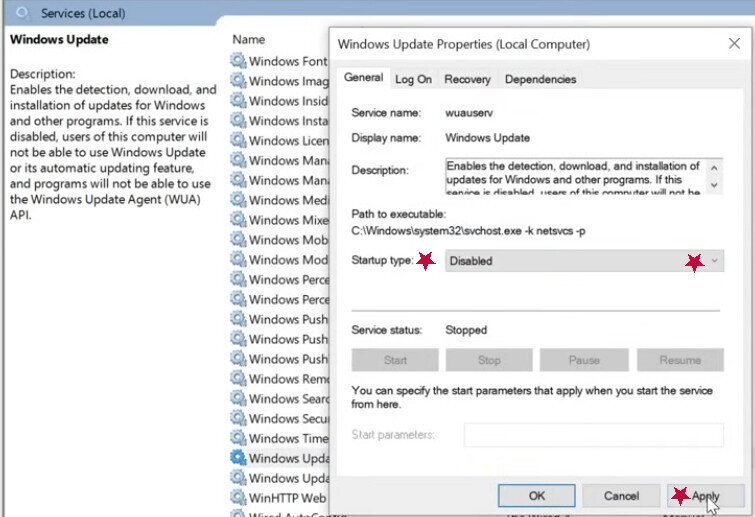755x517 pixels.
Task: Click into the Start parameters field
Action: (x=594, y=435)
